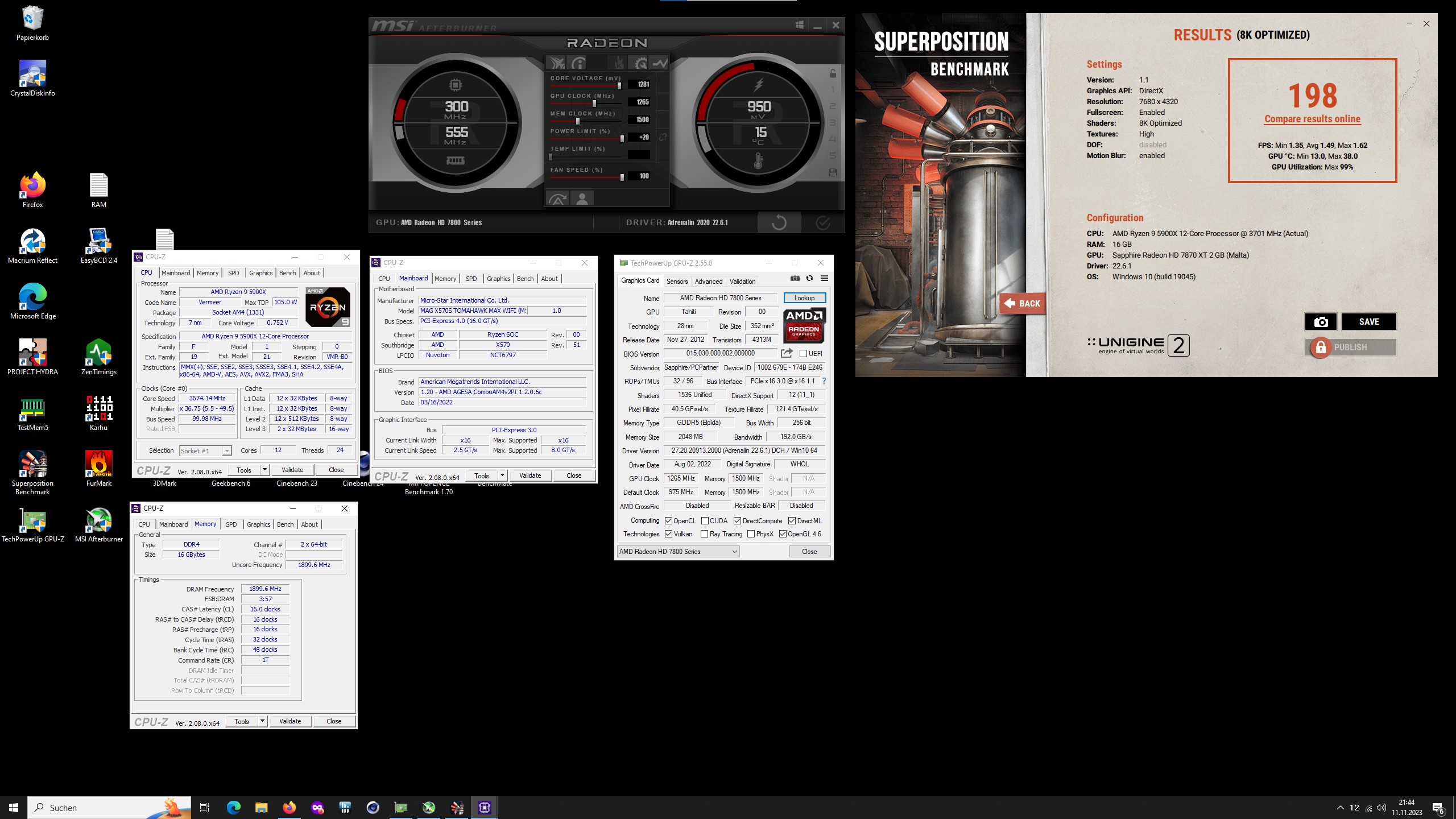Click Superposition screenshot camera button
The image size is (1456, 819).
click(1321, 322)
